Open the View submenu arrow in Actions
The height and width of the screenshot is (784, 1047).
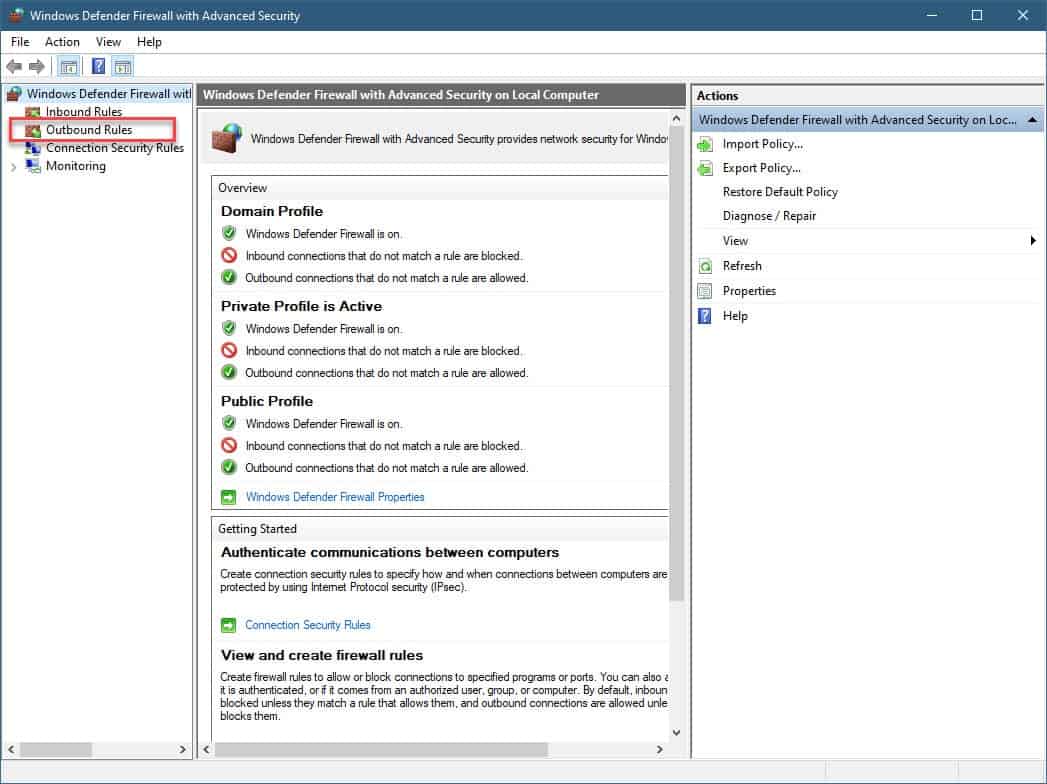coord(1033,240)
